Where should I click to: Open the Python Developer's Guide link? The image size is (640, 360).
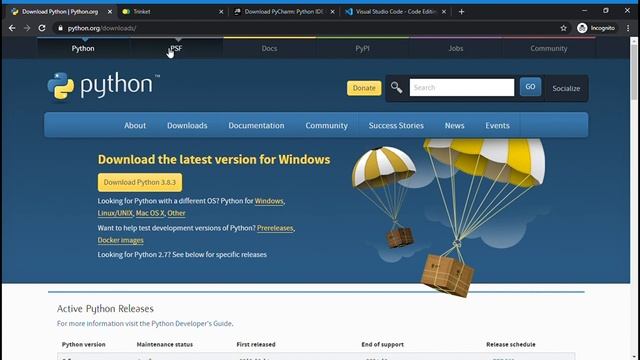click(x=192, y=323)
